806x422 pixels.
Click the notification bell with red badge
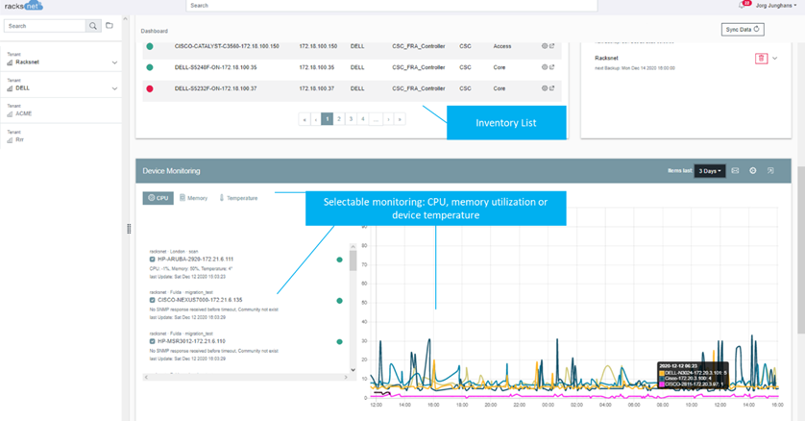coord(742,5)
